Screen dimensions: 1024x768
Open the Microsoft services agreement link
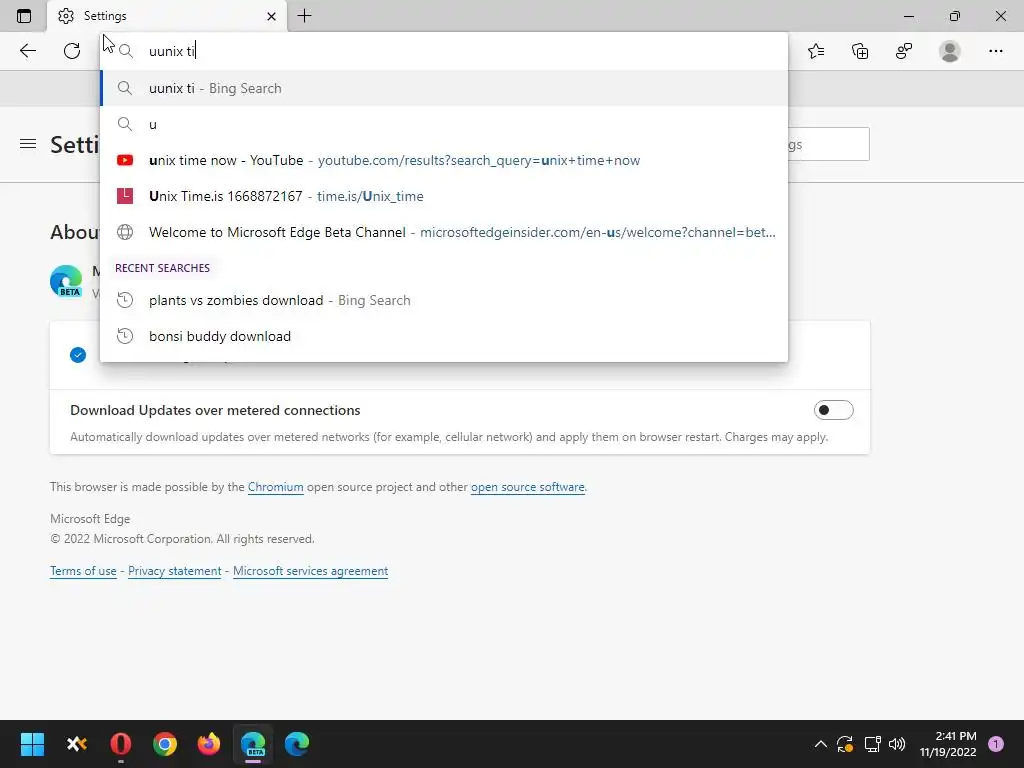[310, 571]
